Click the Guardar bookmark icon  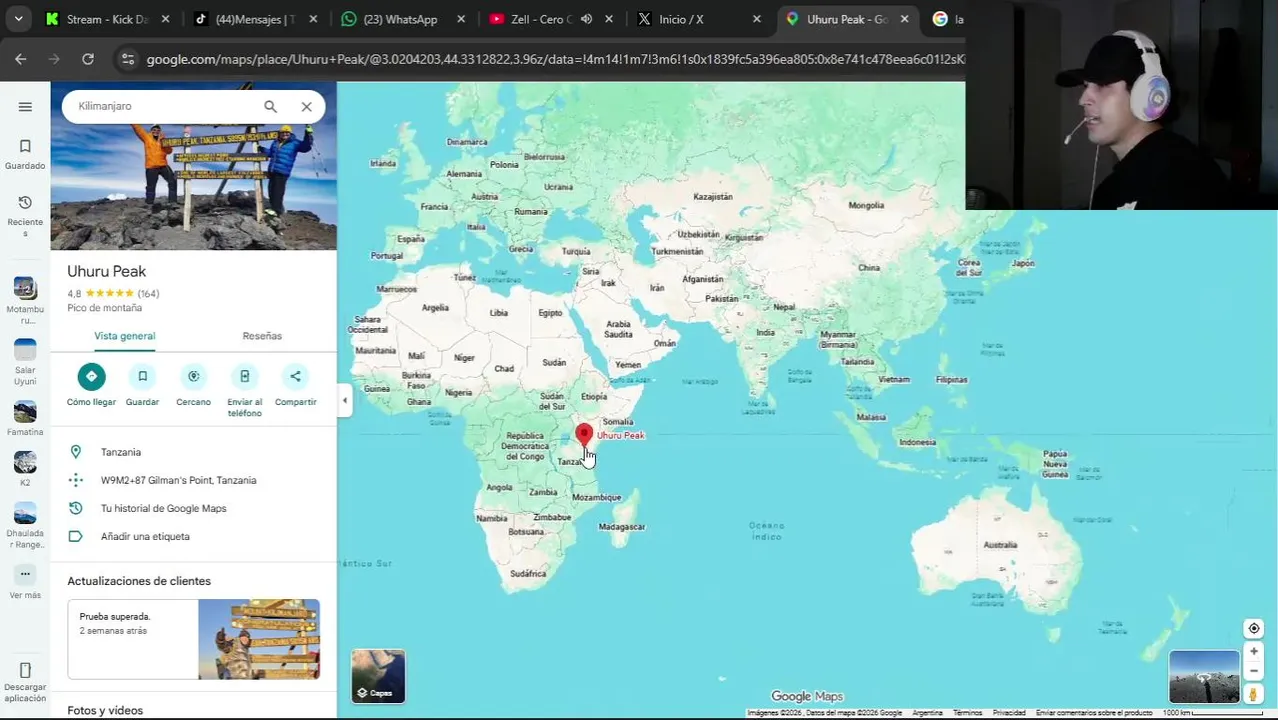click(142, 376)
